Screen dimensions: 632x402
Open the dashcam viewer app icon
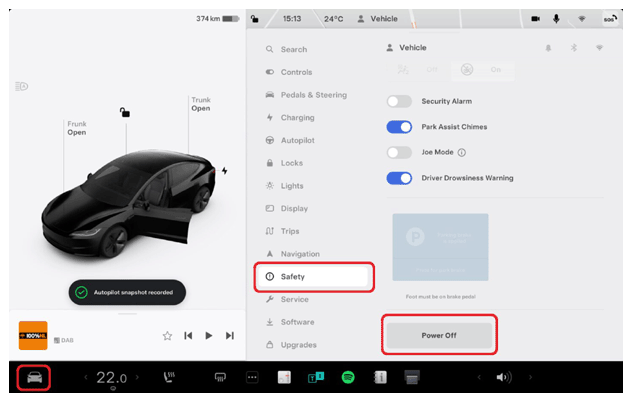[412, 377]
